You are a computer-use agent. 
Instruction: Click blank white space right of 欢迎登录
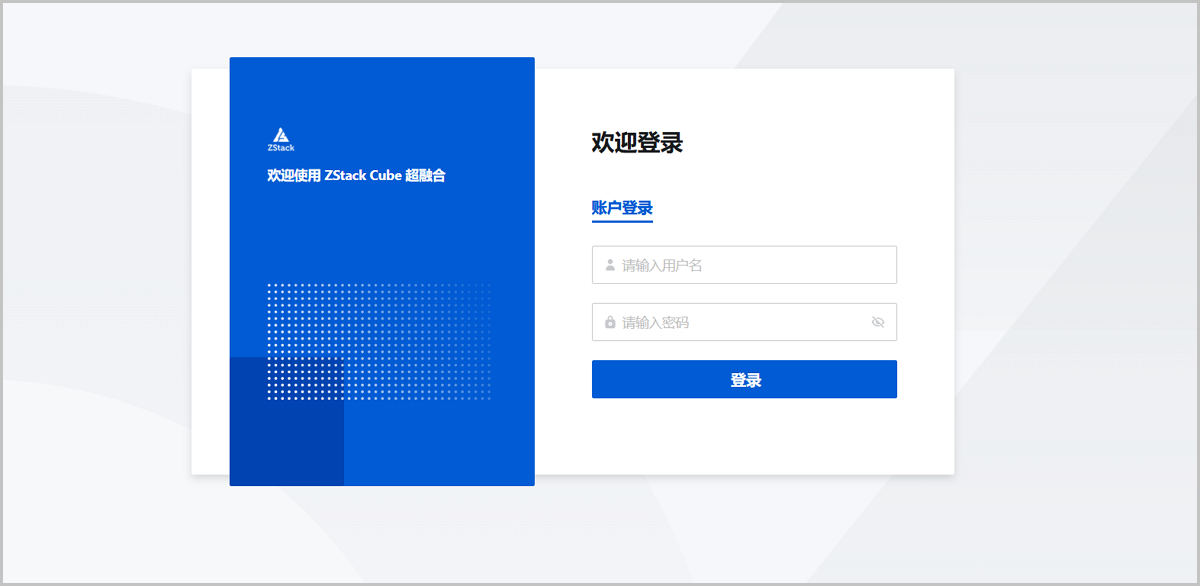pos(820,143)
